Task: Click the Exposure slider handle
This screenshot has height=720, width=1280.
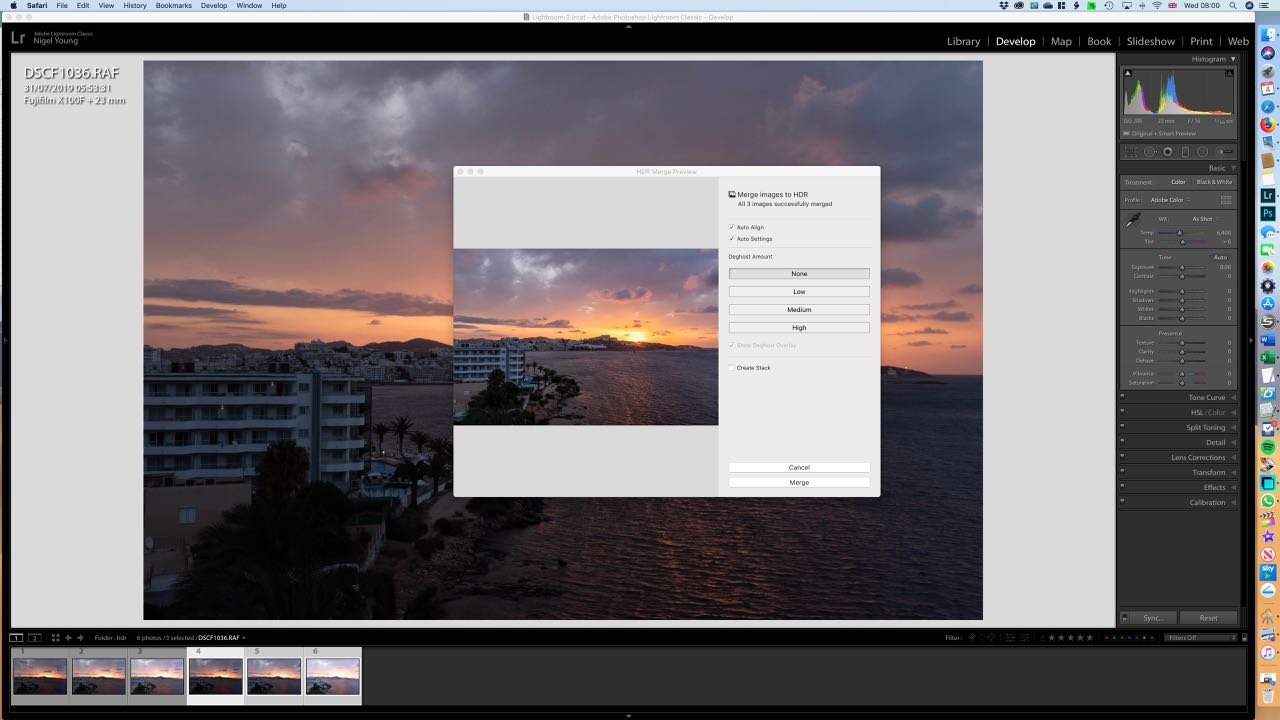Action: 1182,267
